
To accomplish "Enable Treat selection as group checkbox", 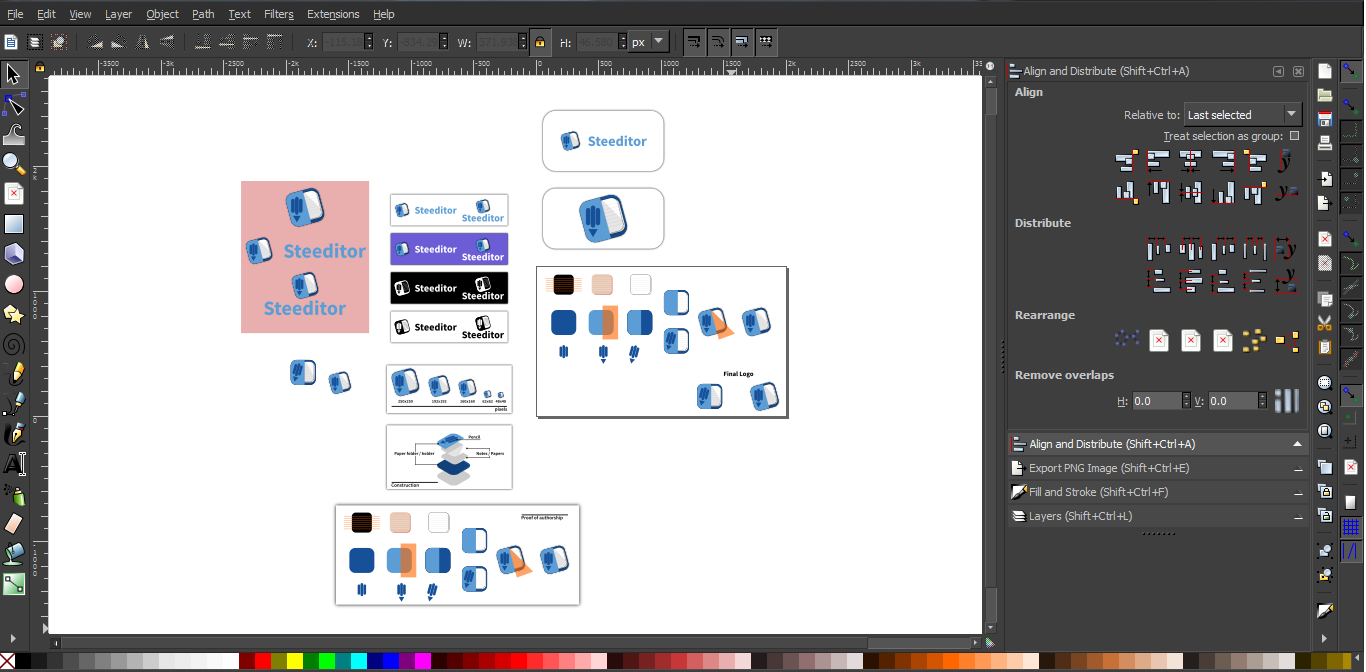I will pyautogui.click(x=1294, y=136).
